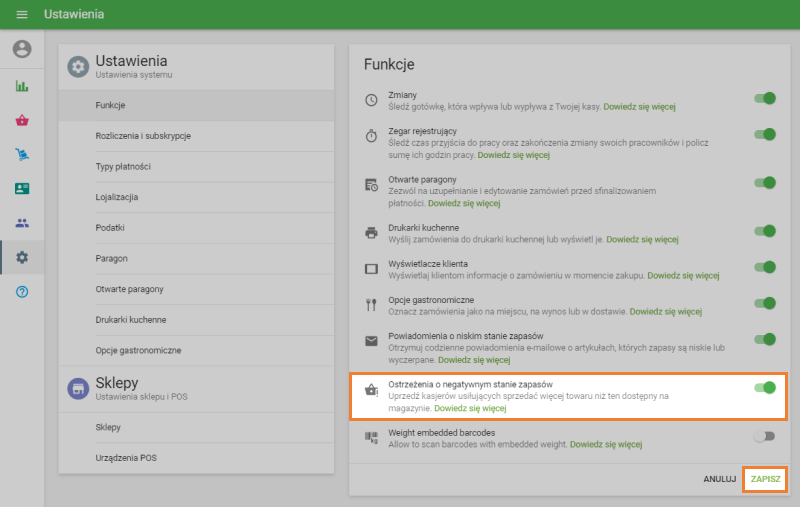The width and height of the screenshot is (800, 507).
Task: Open the reports bar chart icon
Action: pyautogui.click(x=22, y=86)
